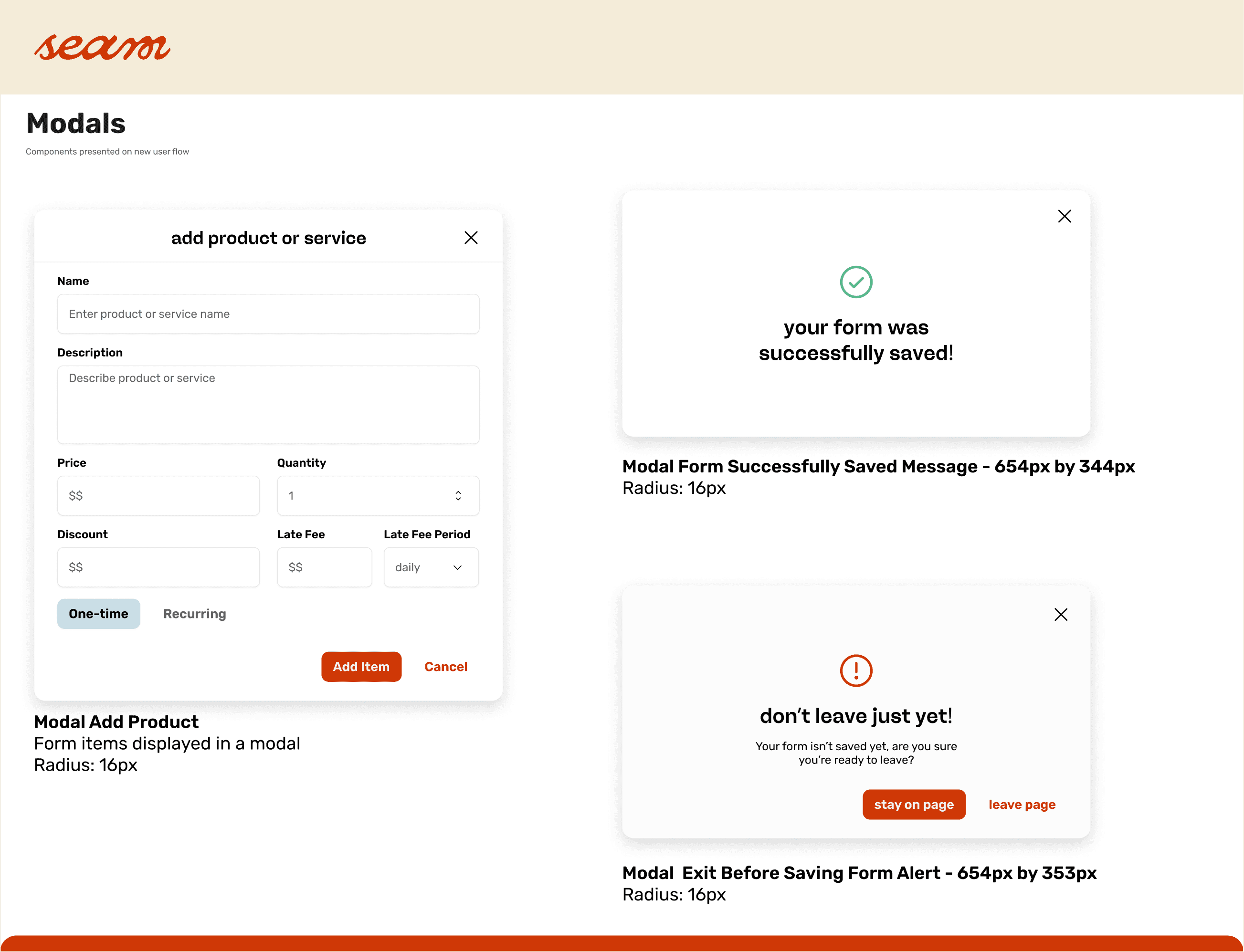Image resolution: width=1244 pixels, height=952 pixels.
Task: Click the Cancel link in product modal
Action: click(x=446, y=667)
